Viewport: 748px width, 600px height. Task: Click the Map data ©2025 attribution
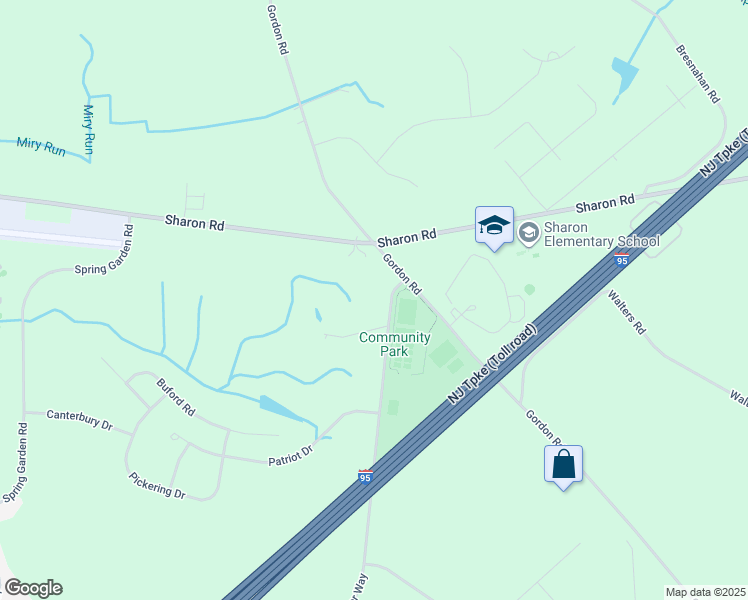[706, 592]
